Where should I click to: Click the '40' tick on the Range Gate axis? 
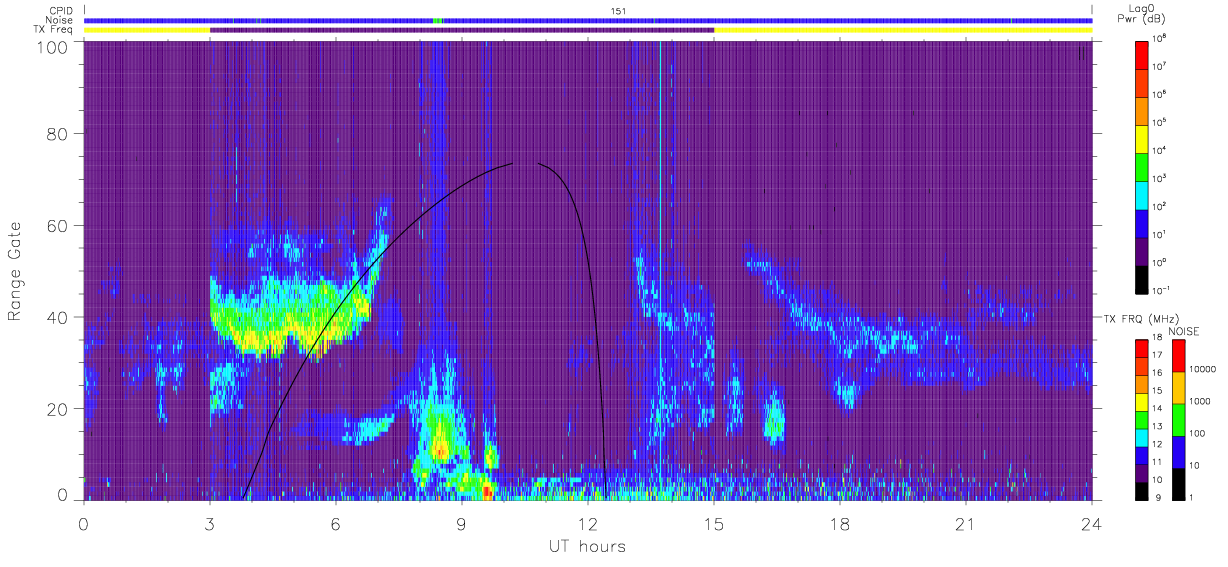pos(57,317)
